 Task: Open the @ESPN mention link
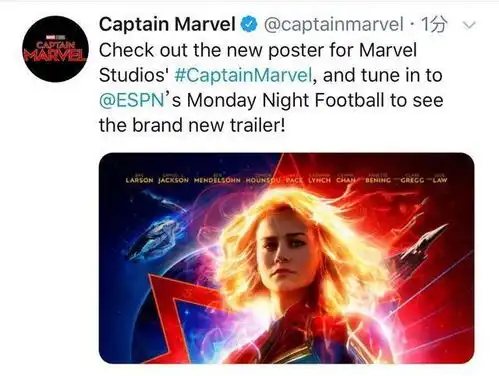point(132,100)
